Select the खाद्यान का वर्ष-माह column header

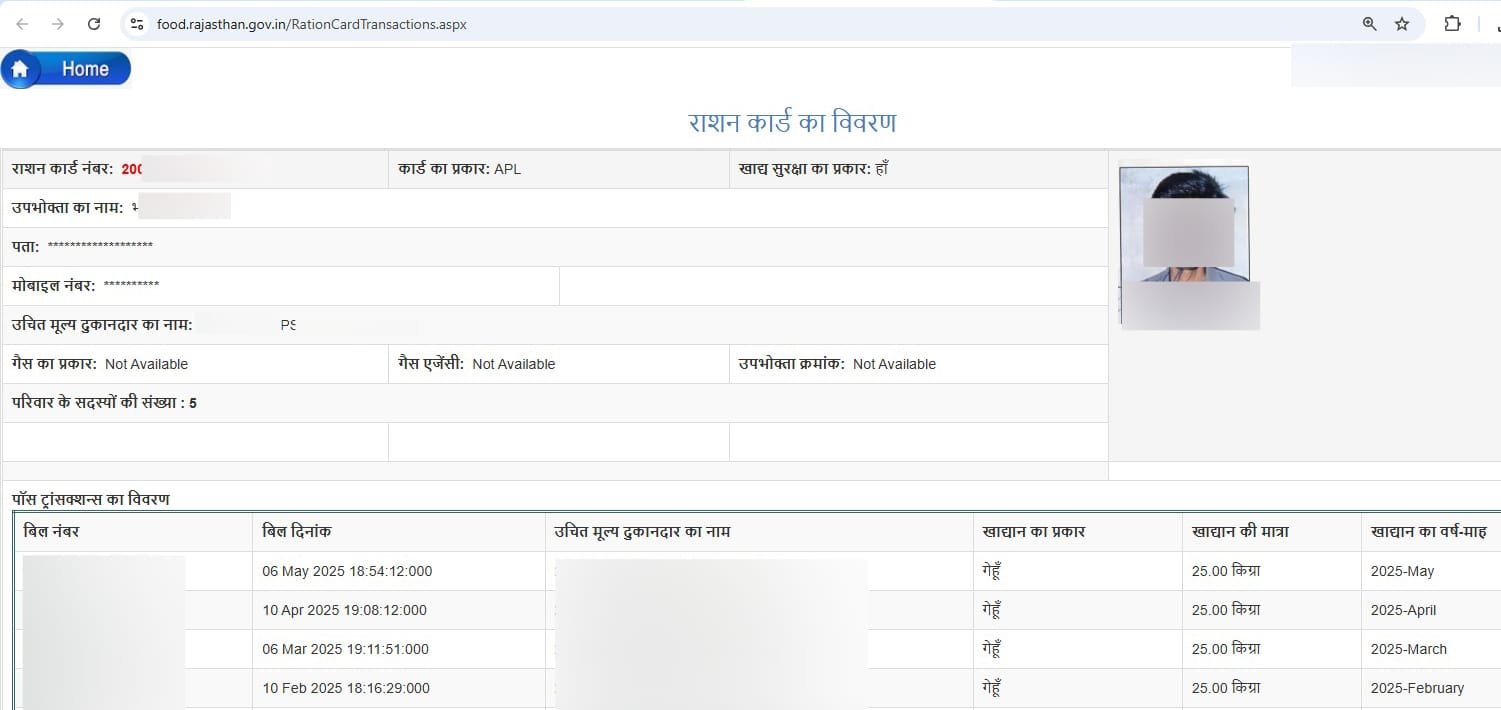click(1428, 532)
